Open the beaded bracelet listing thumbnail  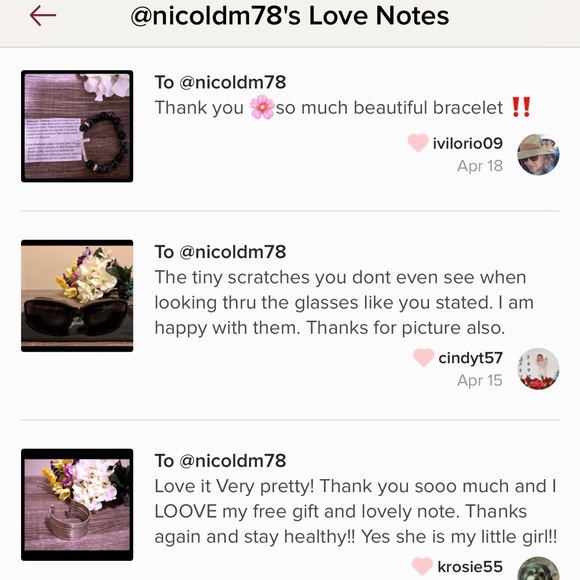click(77, 126)
